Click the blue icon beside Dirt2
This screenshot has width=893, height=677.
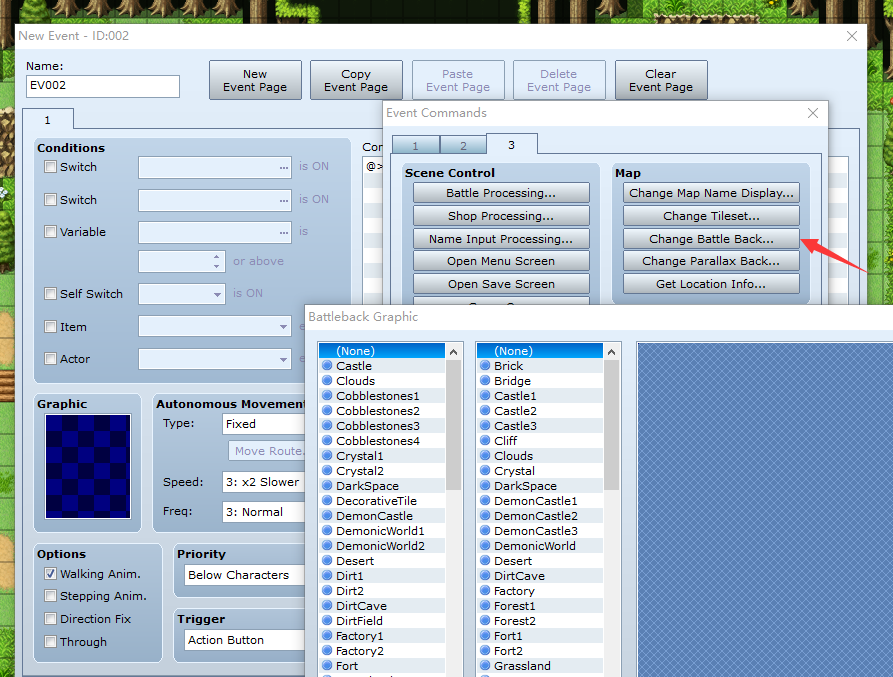tap(327, 590)
